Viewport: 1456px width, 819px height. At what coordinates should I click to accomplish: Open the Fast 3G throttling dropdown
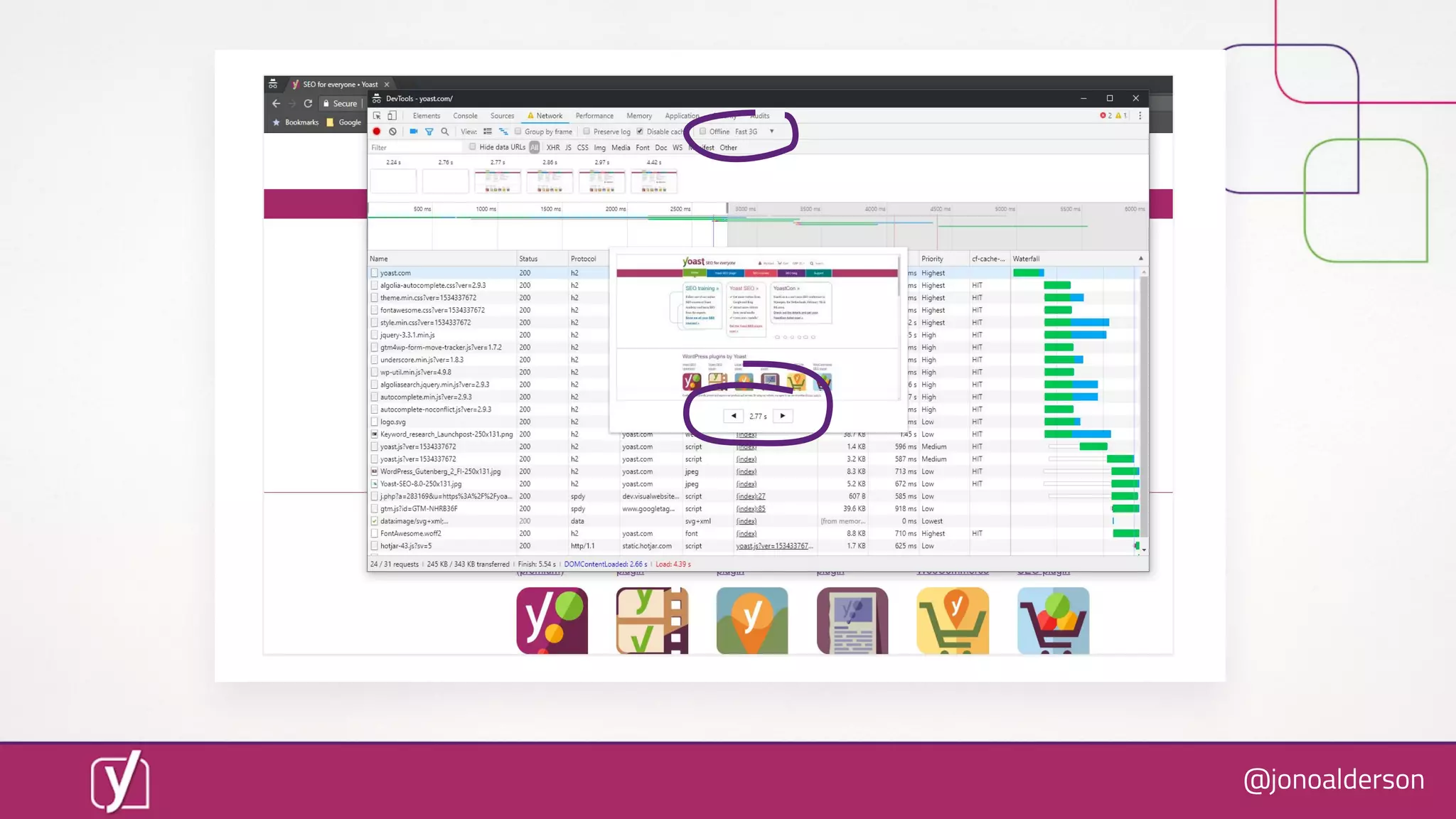pos(771,132)
